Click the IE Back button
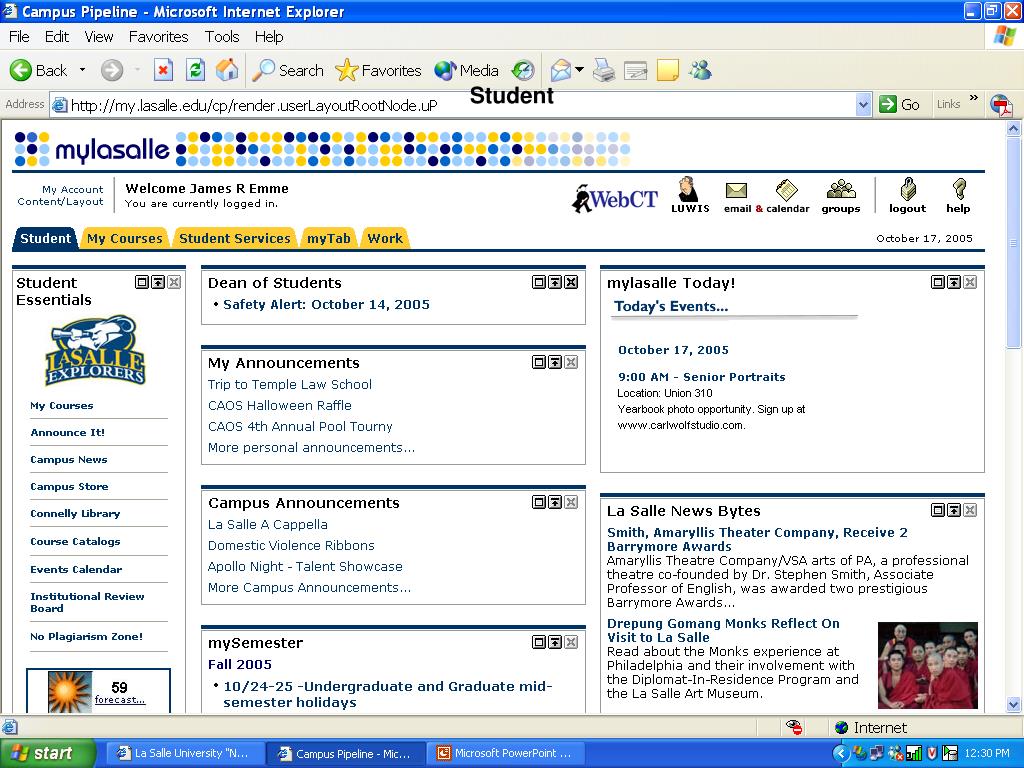This screenshot has width=1024, height=768. [x=39, y=70]
